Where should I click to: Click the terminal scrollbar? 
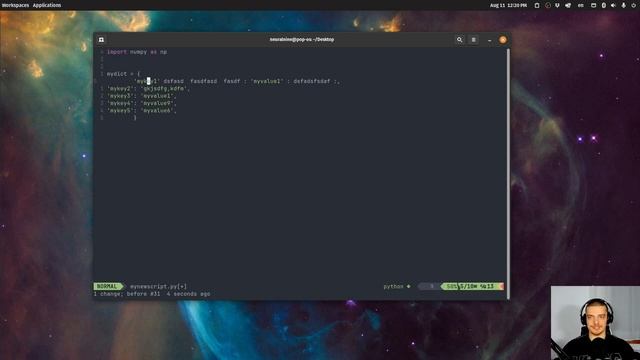[508, 173]
